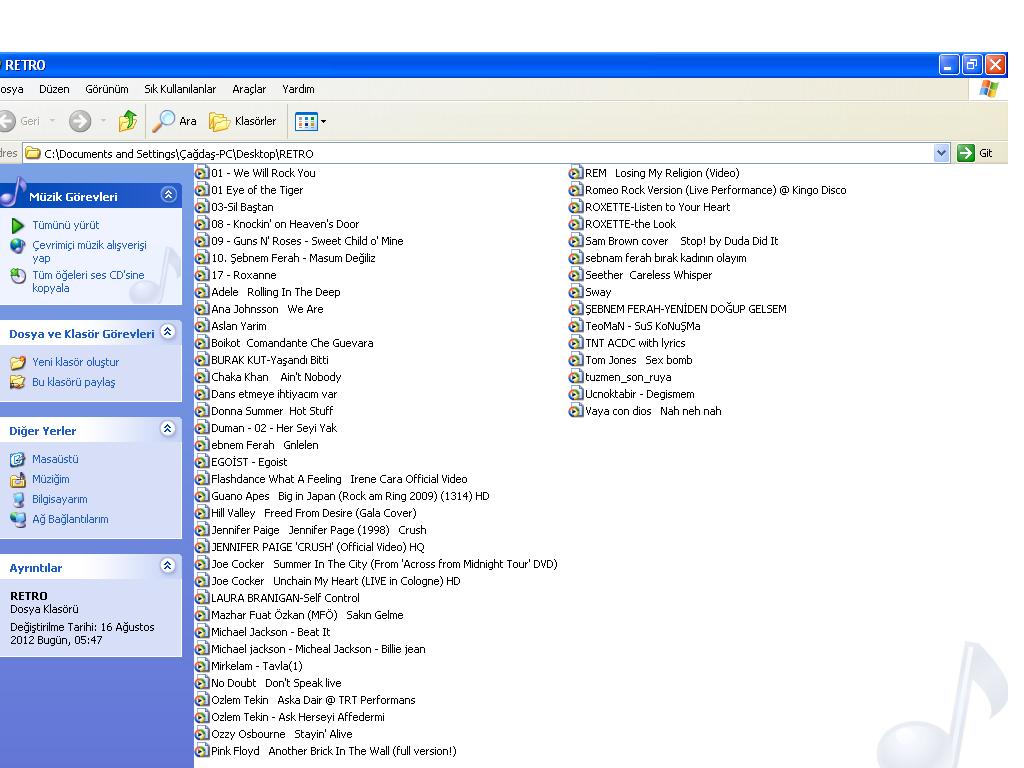Select icon of EGOİST - Egoist file
Viewport: 1024px width, 768px height.
pyautogui.click(x=202, y=462)
